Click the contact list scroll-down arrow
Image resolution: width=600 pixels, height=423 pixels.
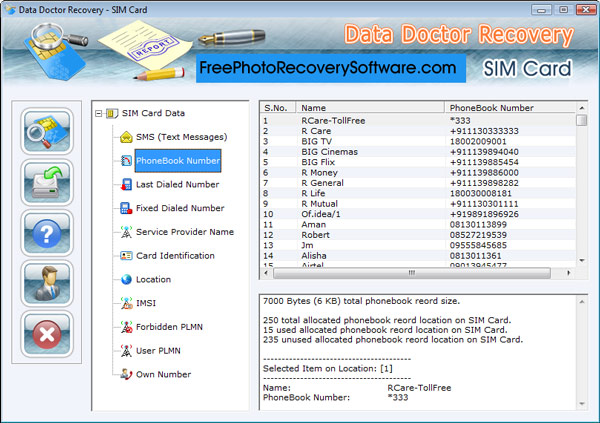coord(582,261)
